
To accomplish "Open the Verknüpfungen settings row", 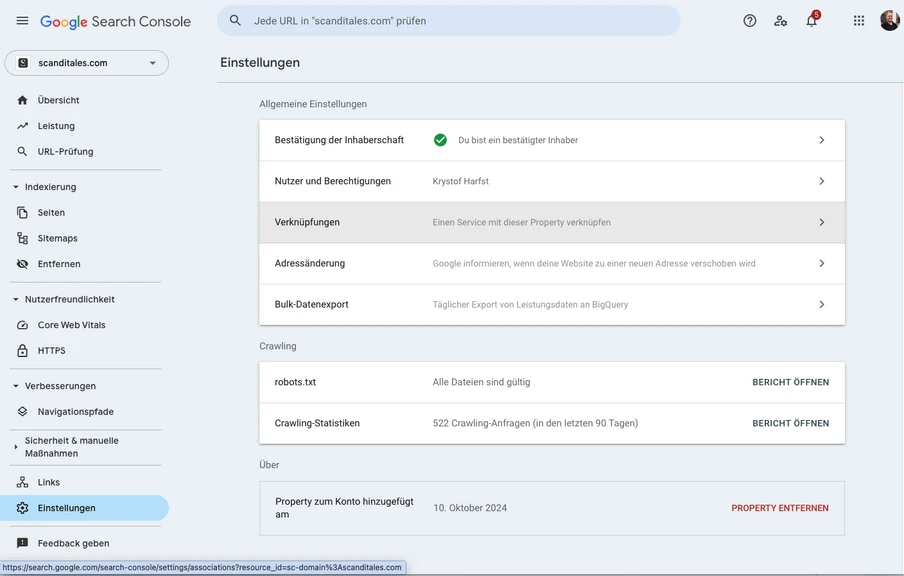I will pos(551,222).
